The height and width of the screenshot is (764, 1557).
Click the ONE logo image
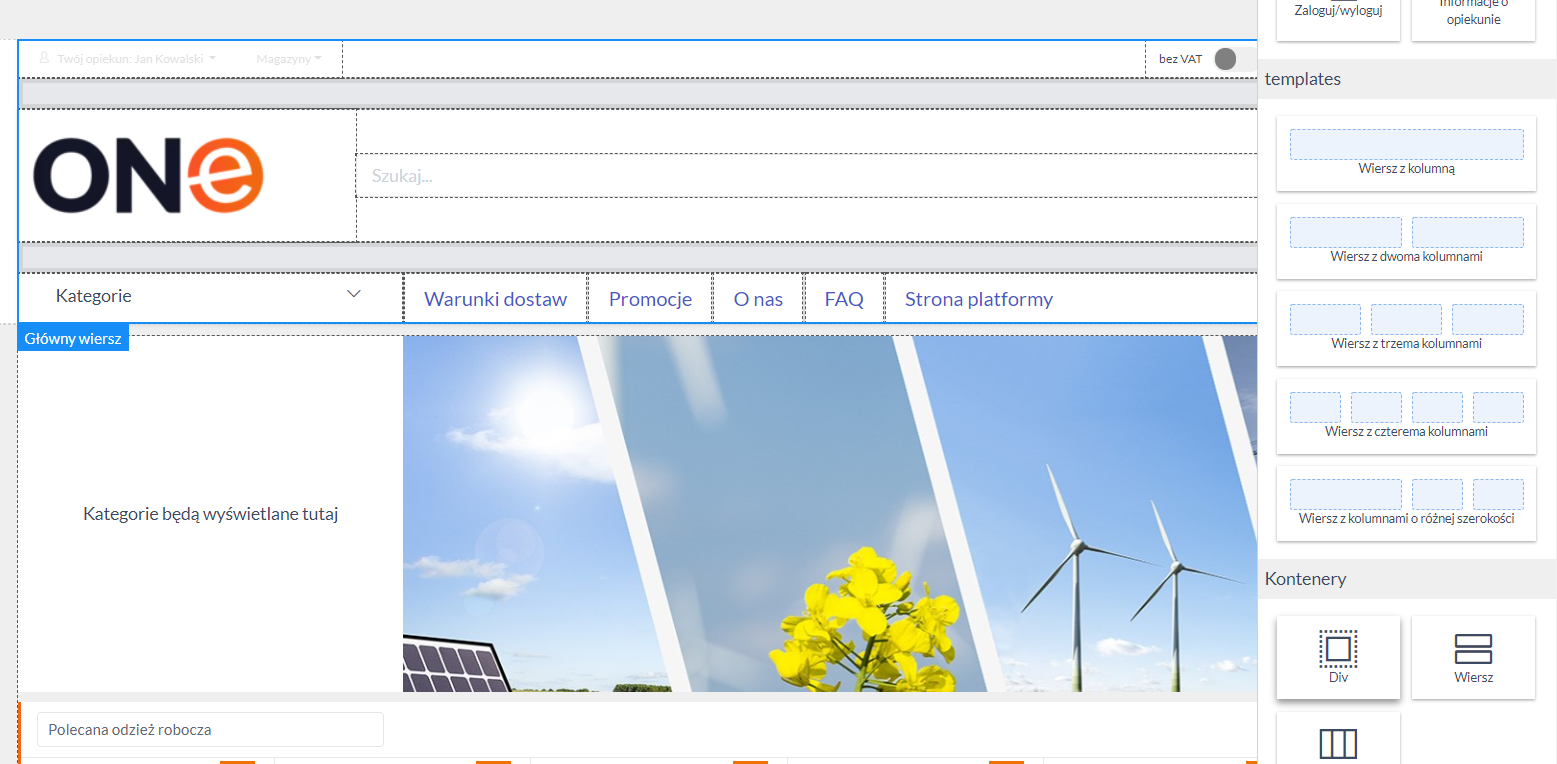click(148, 176)
